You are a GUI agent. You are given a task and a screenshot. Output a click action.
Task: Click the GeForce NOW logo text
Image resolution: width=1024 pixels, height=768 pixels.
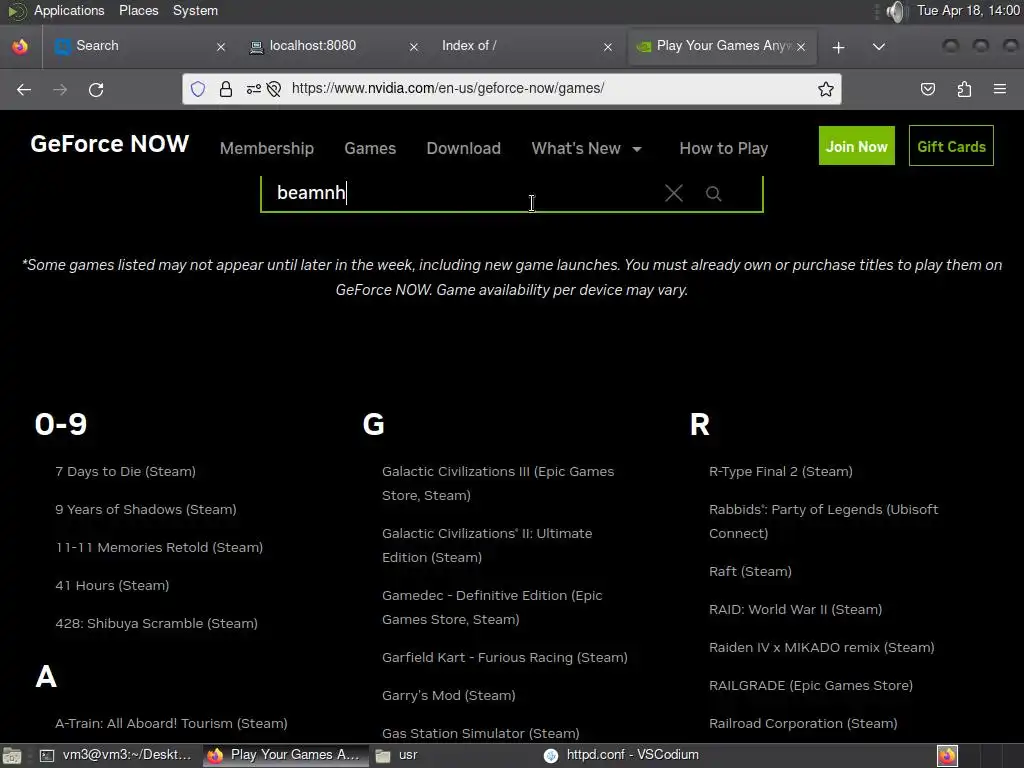tap(110, 144)
